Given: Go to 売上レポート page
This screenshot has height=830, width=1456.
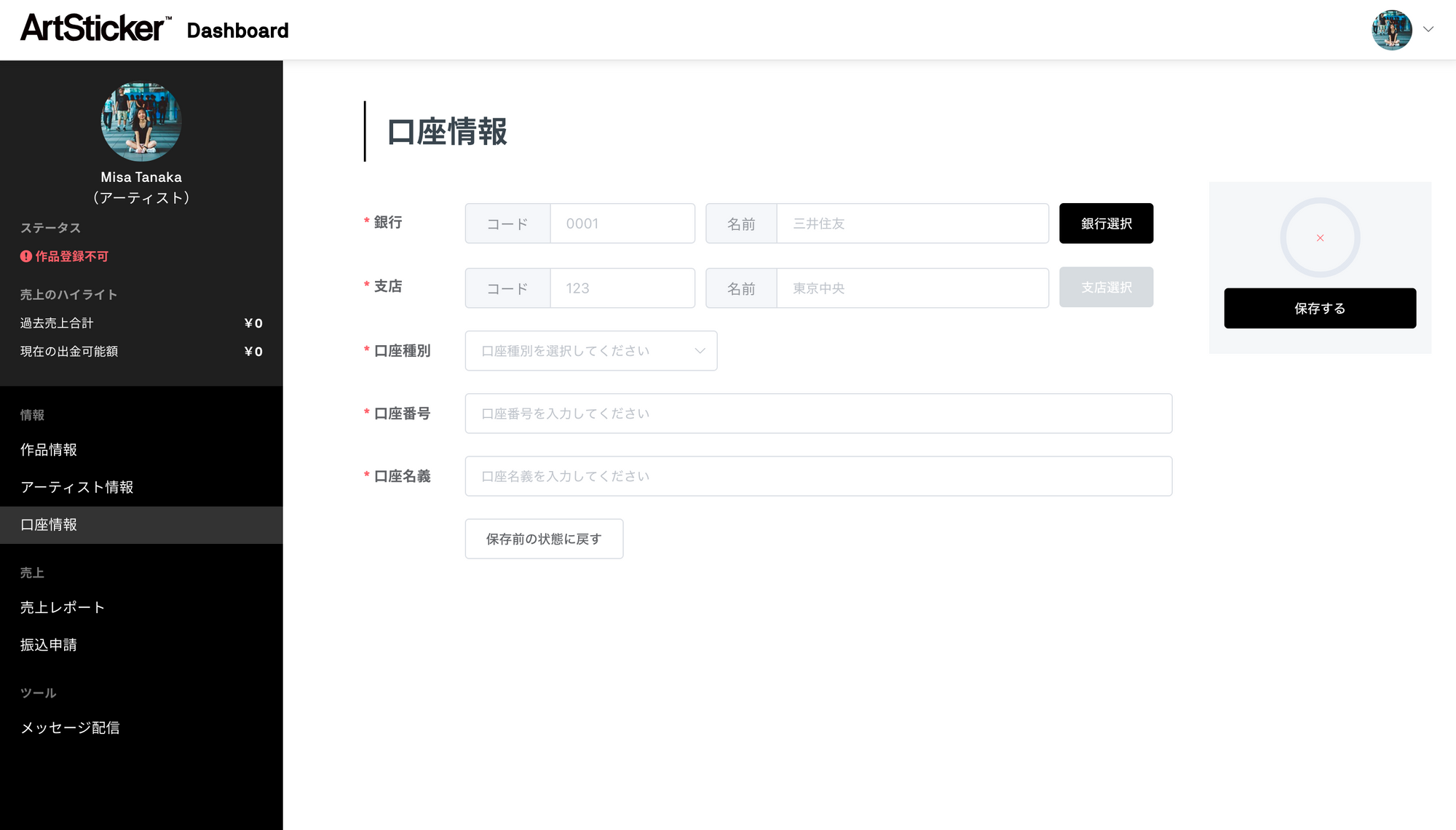Looking at the screenshot, I should pos(63,607).
